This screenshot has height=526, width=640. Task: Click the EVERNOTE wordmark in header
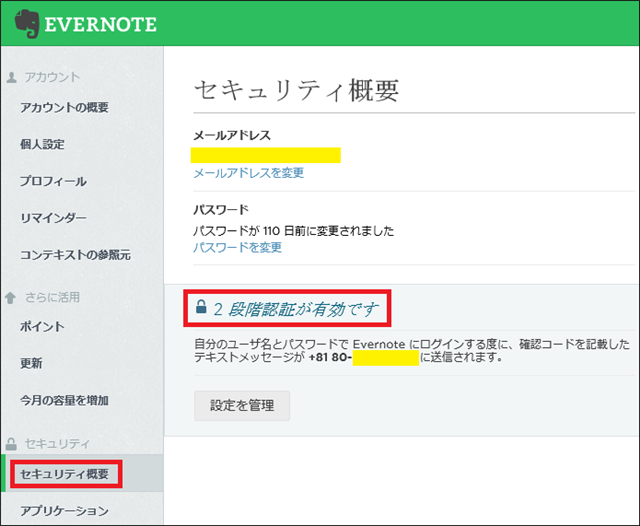(100, 24)
